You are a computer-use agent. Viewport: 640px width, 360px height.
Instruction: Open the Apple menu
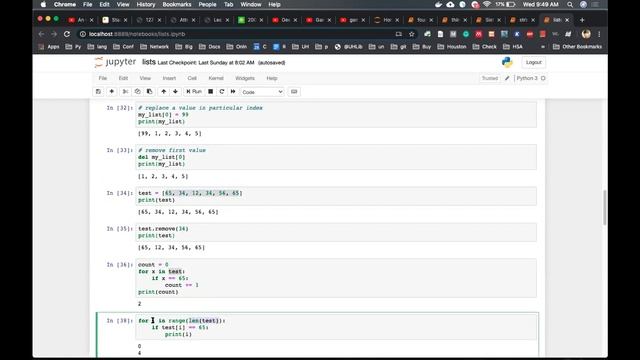coord(44,4)
